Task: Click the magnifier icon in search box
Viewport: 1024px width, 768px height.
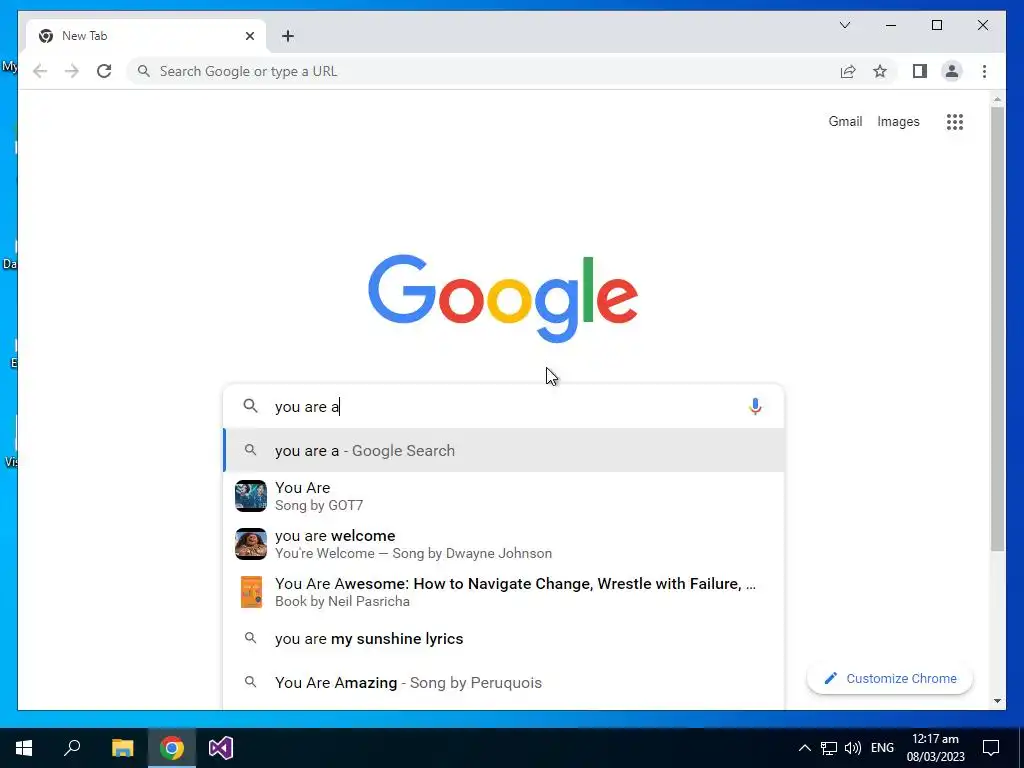Action: (x=250, y=406)
